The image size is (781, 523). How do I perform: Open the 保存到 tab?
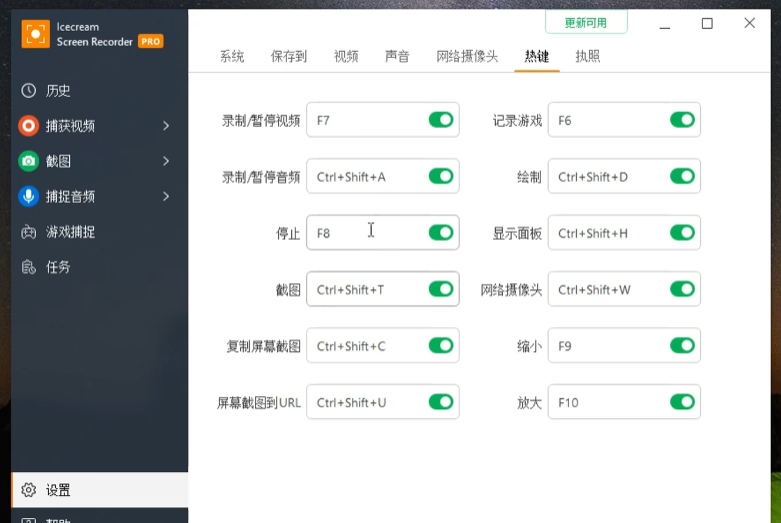click(x=289, y=56)
